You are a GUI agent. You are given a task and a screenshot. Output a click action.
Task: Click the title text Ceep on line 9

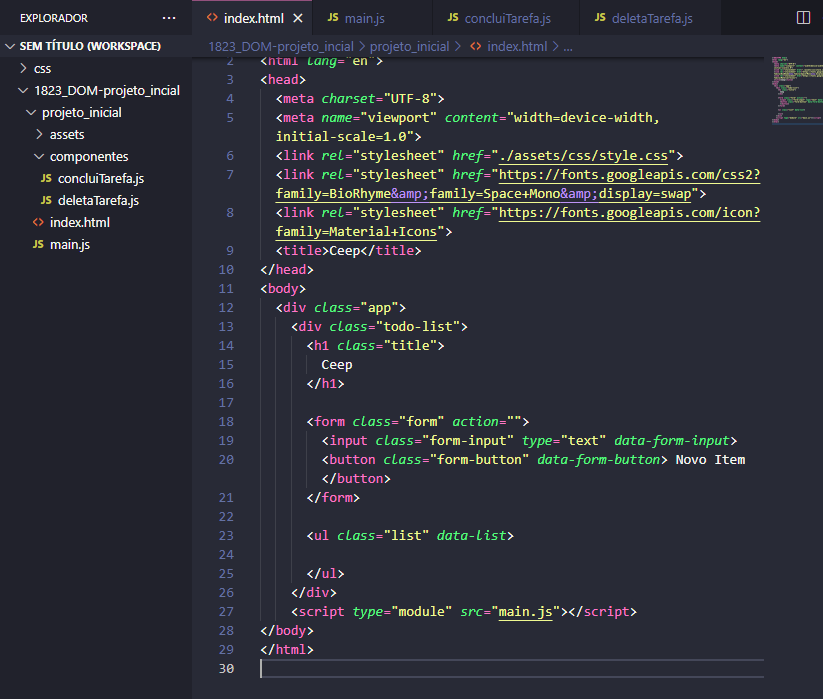(x=344, y=251)
